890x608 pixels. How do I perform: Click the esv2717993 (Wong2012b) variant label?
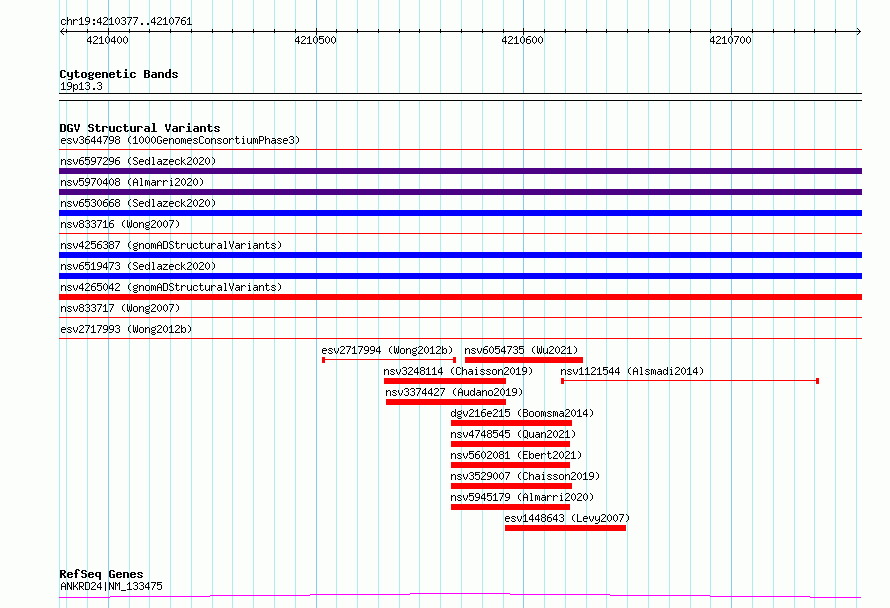[126, 329]
